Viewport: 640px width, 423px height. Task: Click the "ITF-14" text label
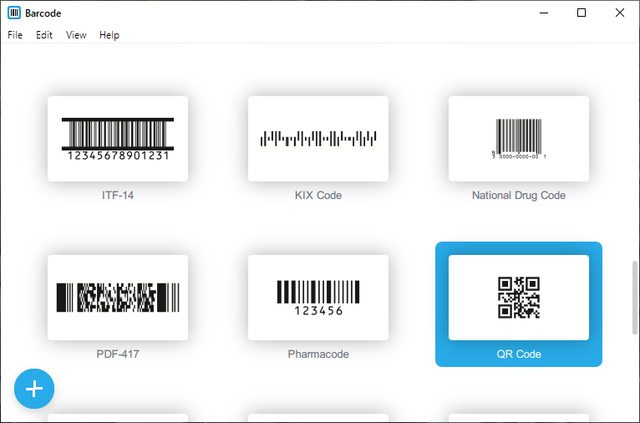click(118, 195)
